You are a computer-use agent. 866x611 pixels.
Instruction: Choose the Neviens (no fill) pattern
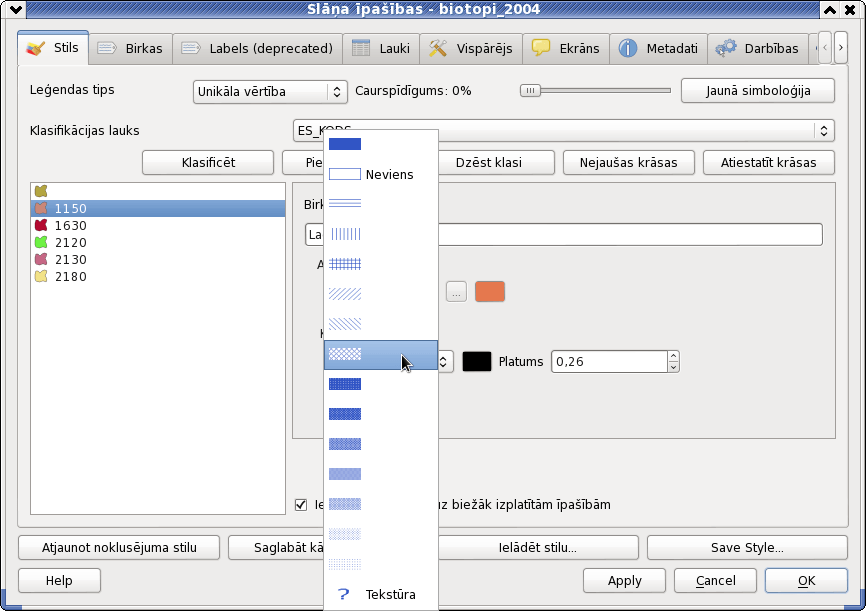pos(381,175)
